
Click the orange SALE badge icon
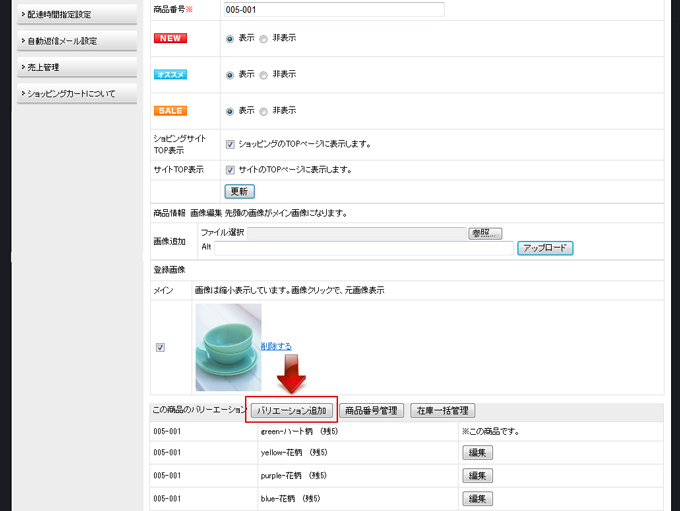click(170, 111)
